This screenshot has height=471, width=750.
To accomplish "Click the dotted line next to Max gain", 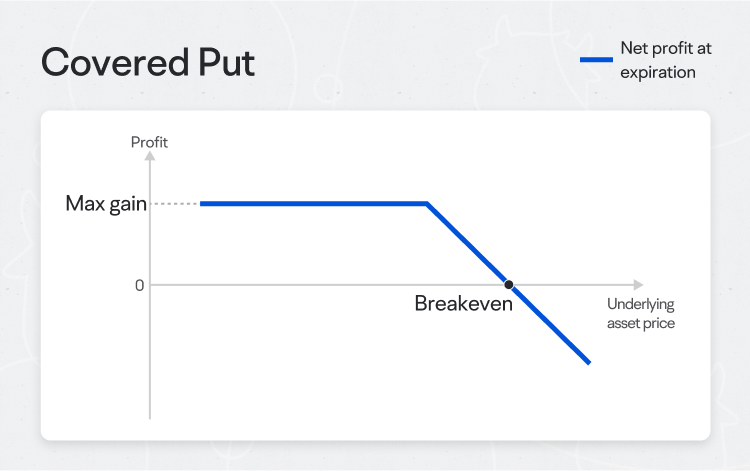I will pyautogui.click(x=175, y=204).
